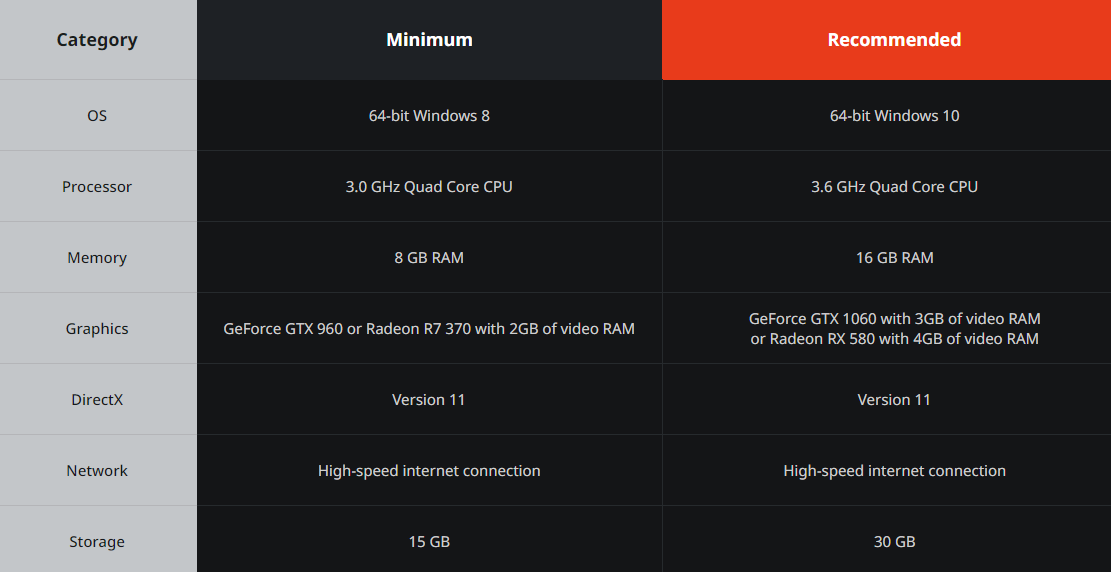1111x572 pixels.
Task: Select the Graphics row label
Action: (97, 329)
